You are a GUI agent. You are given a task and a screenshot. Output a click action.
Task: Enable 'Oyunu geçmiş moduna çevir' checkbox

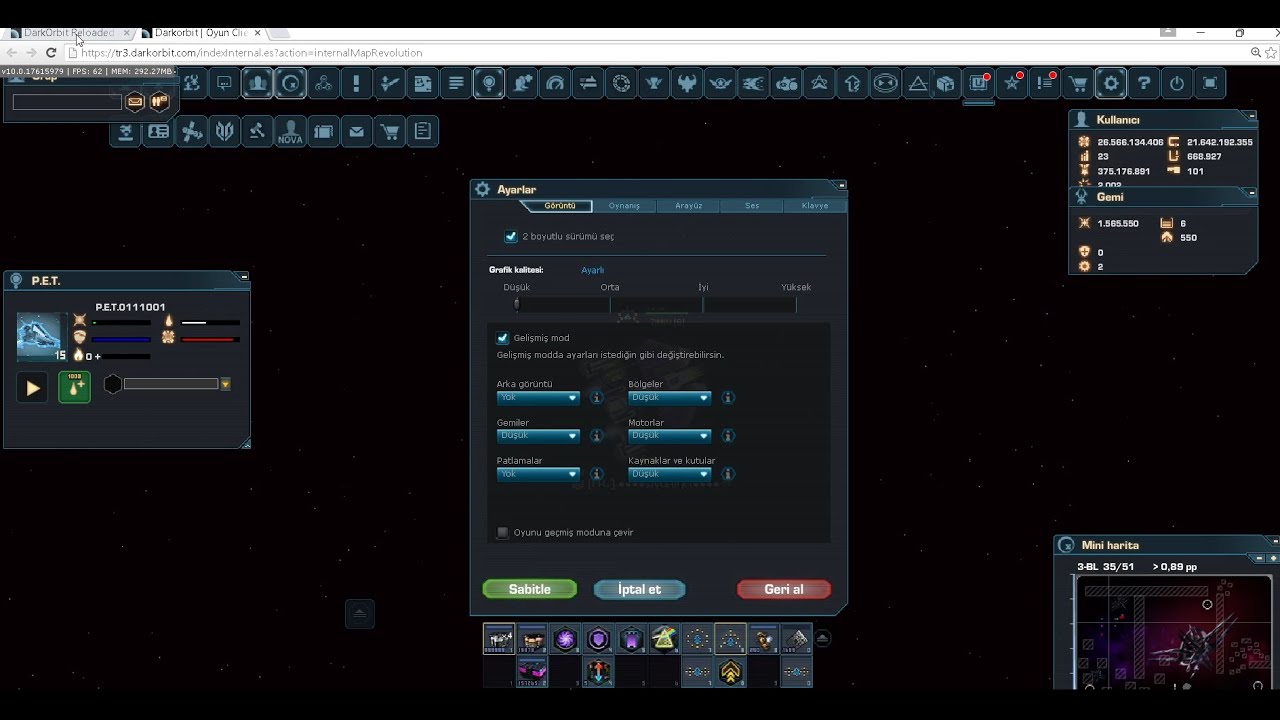tap(502, 532)
